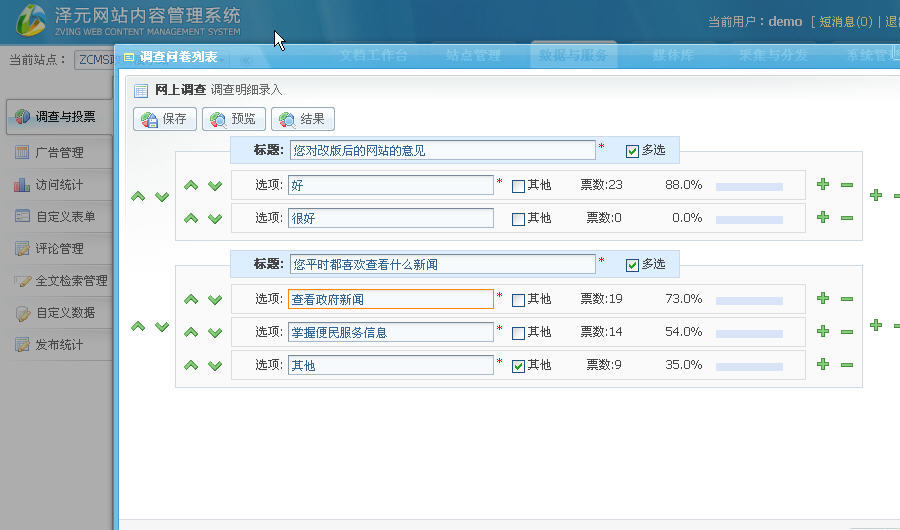Select the 广告管理 menu entry
The image size is (900, 530).
(59, 153)
